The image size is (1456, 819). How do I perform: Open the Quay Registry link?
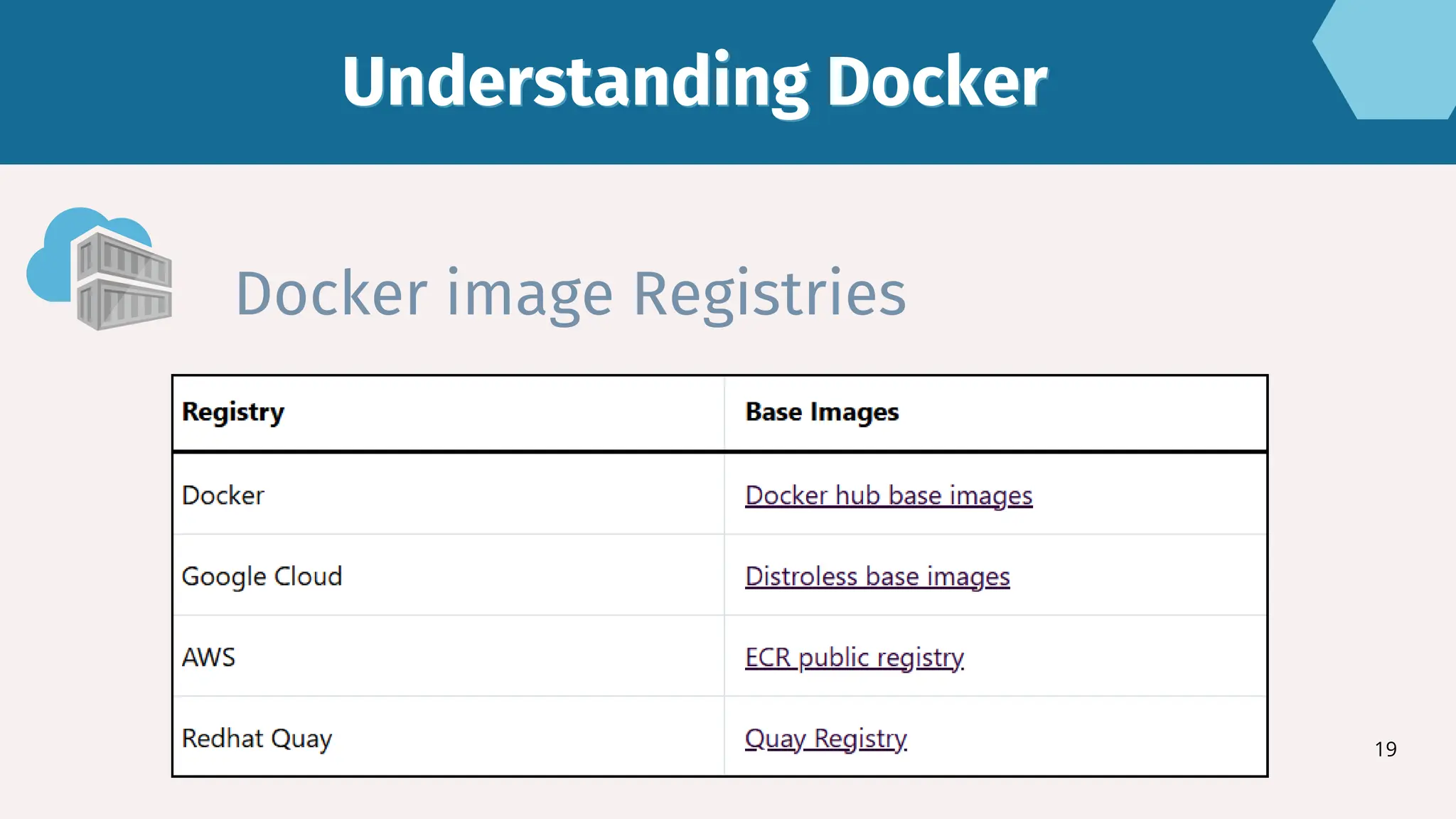(826, 738)
